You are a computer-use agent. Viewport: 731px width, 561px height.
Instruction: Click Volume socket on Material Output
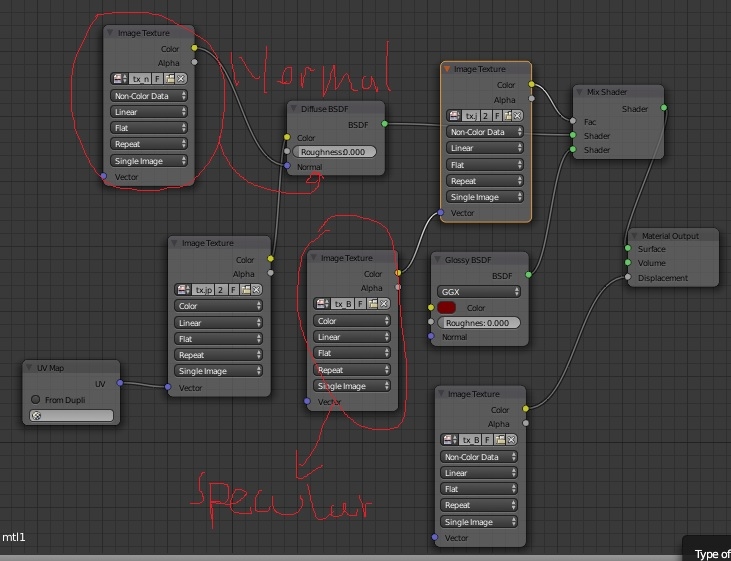(628, 263)
